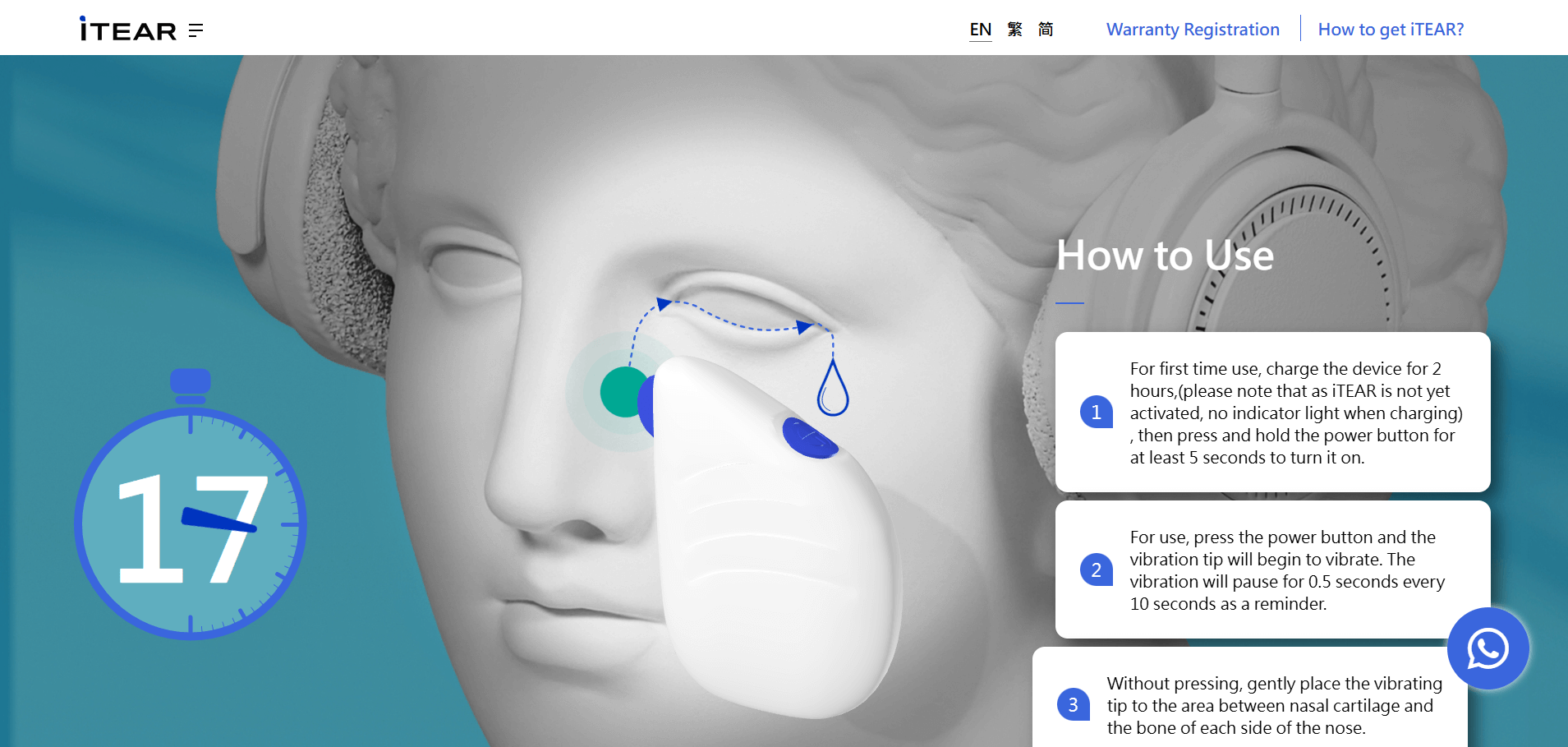The width and height of the screenshot is (1568, 747).
Task: Open the hamburger menu beside the iTEAR logo
Action: [195, 30]
